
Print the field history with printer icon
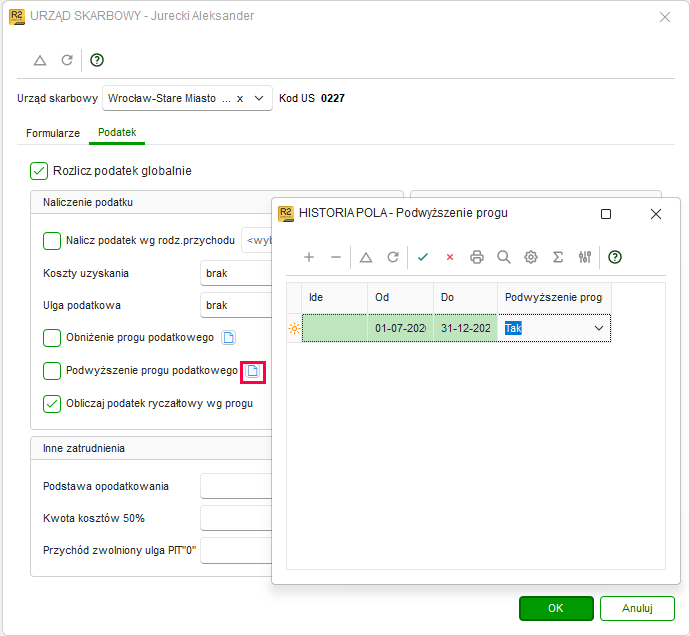pos(477,257)
